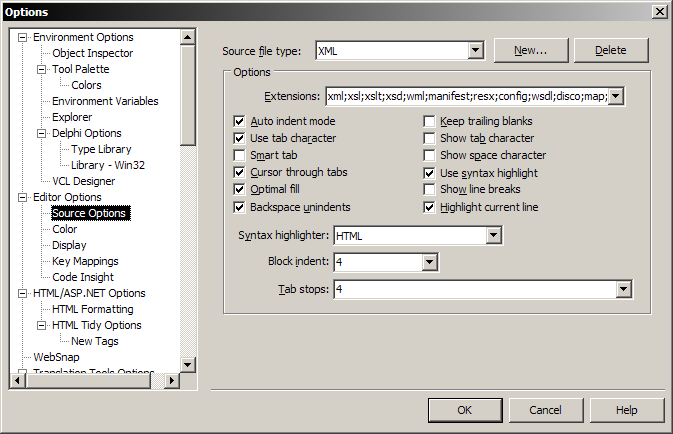The width and height of the screenshot is (673, 434).
Task: Select HTML Tidy Options label
Action: (97, 325)
